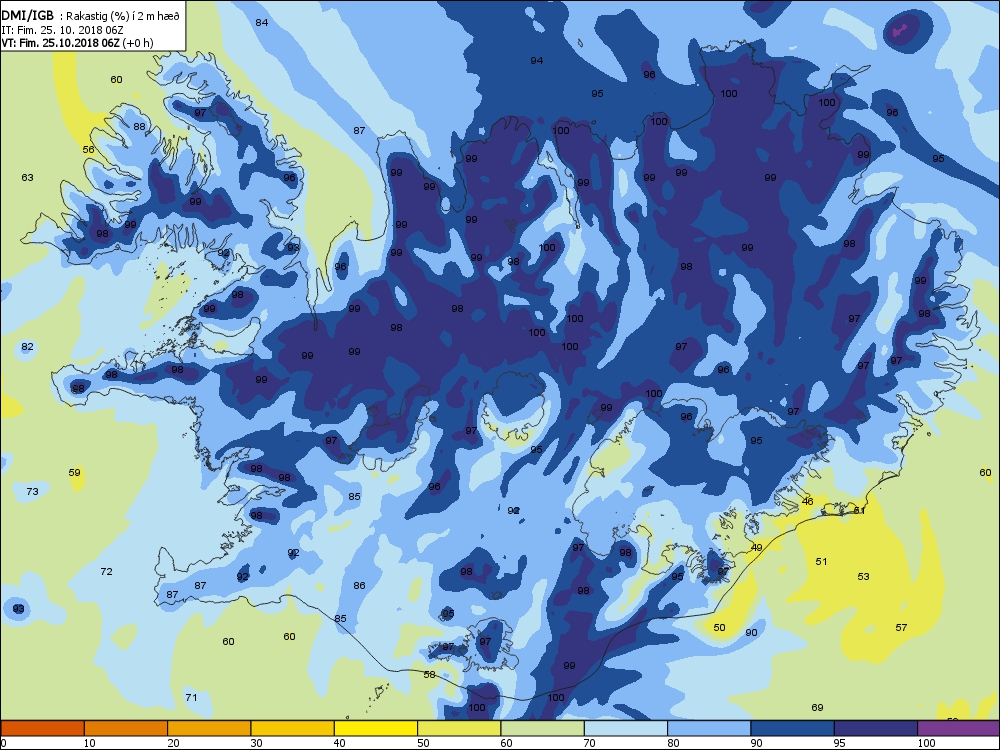Click the '53' humidity reading
Viewport: 1000px width, 750px height.
[863, 577]
